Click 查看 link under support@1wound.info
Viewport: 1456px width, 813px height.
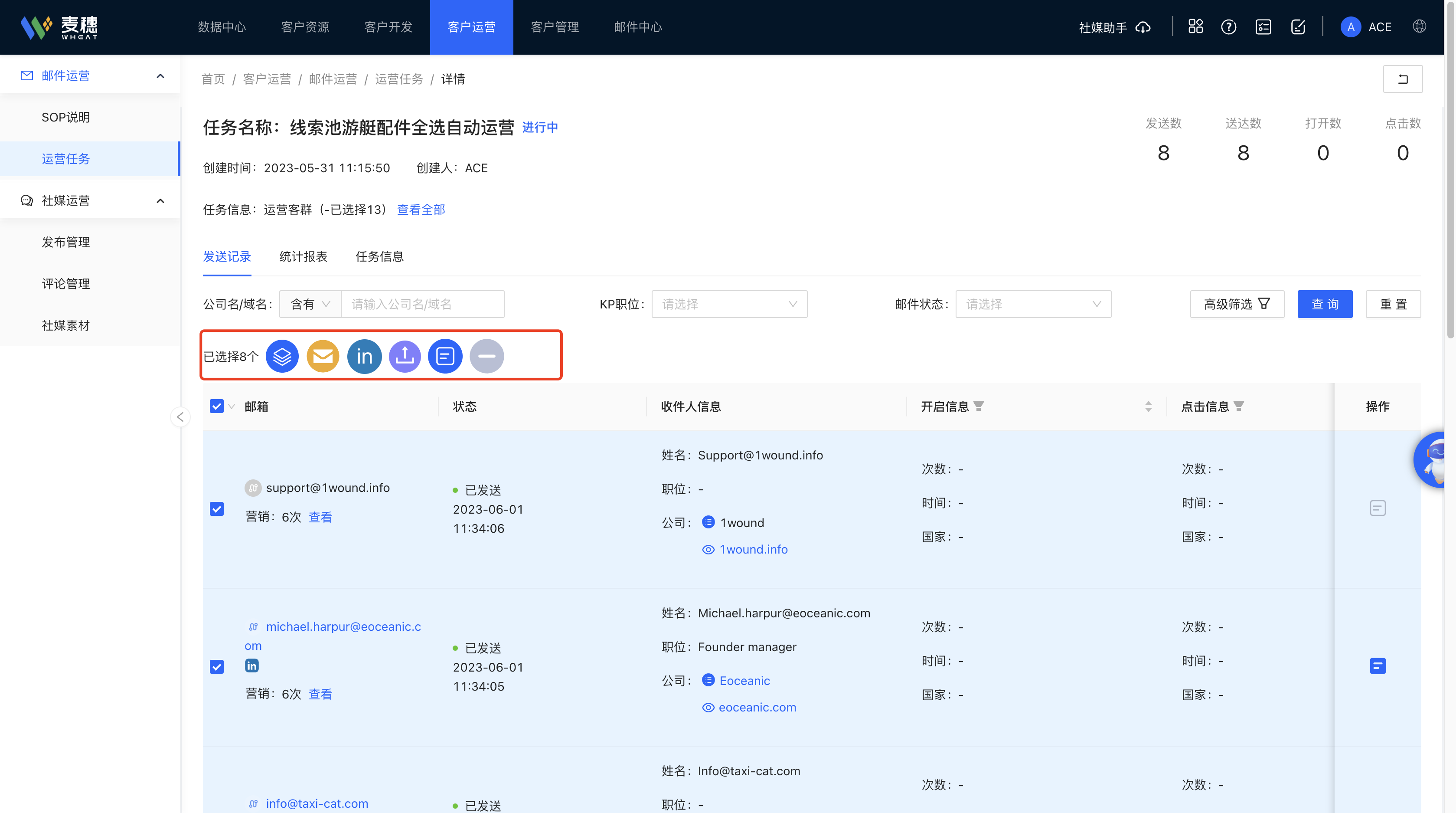[x=320, y=517]
